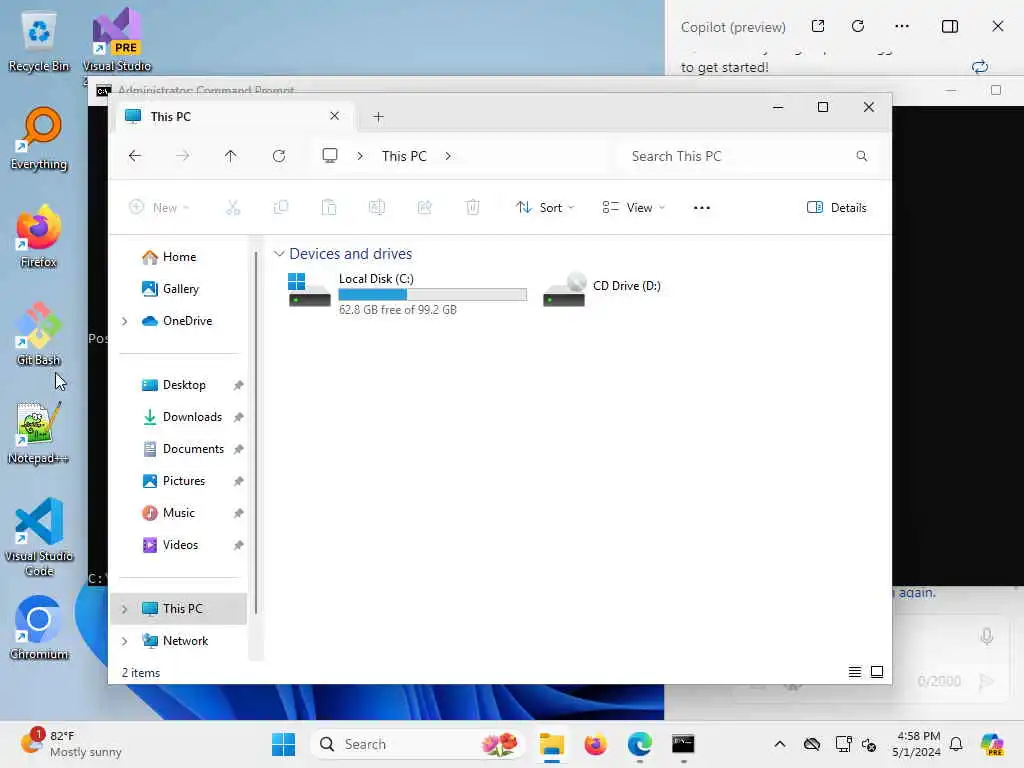Switch to details list view icon

pyautogui.click(x=855, y=672)
